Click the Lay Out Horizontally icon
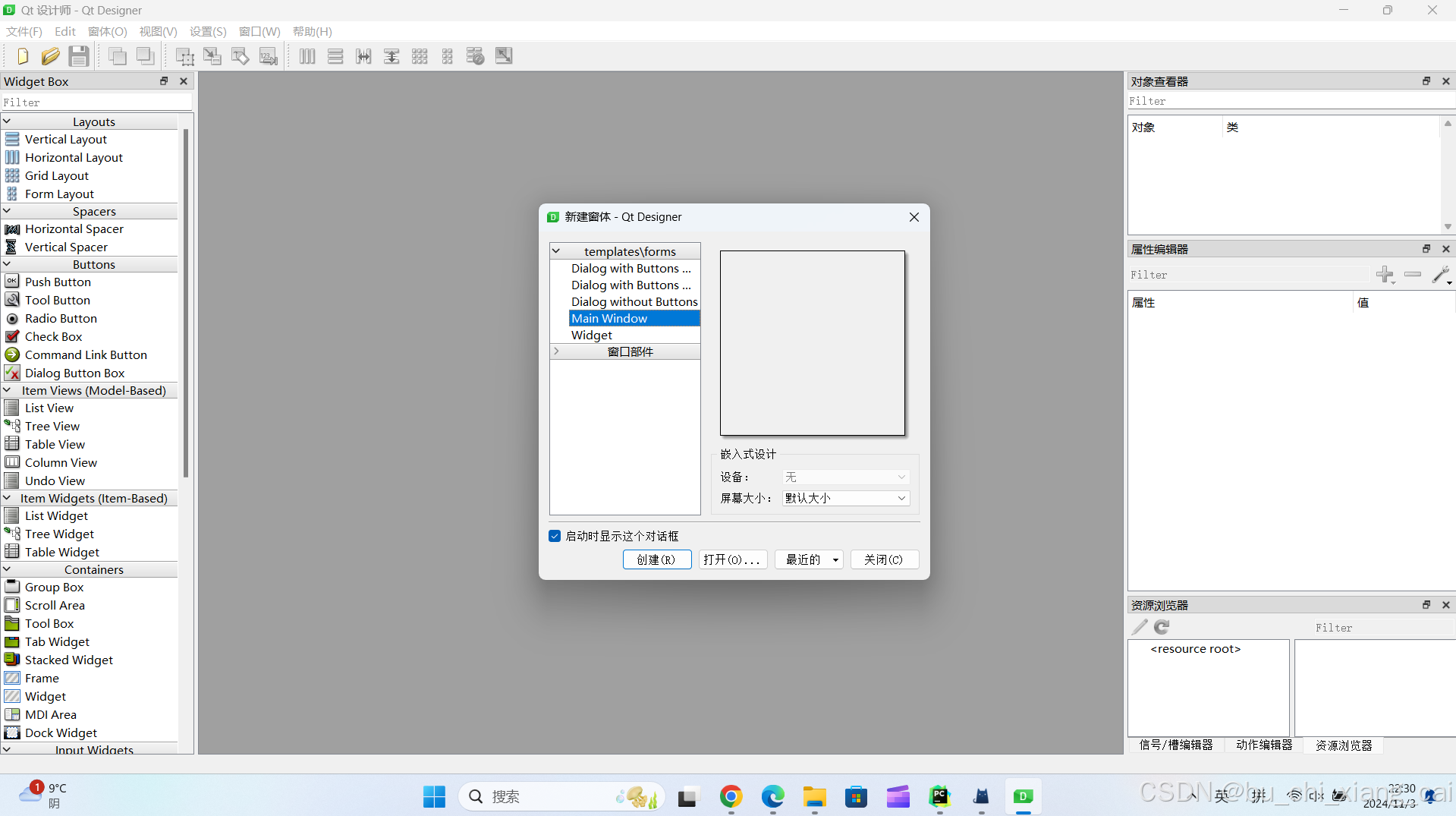Viewport: 1456px width, 816px height. (307, 56)
